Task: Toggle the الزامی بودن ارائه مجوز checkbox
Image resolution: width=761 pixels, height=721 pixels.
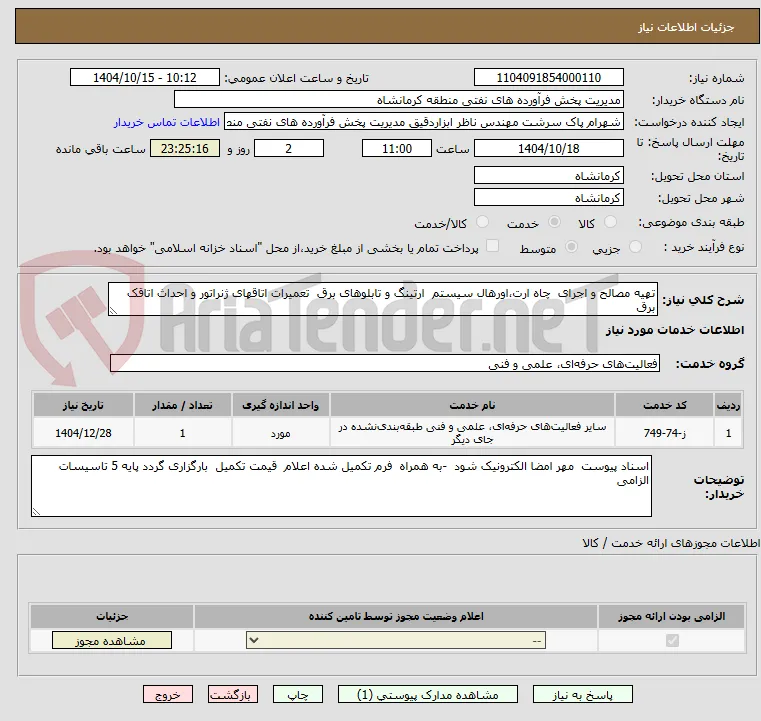Action: pyautogui.click(x=672, y=640)
